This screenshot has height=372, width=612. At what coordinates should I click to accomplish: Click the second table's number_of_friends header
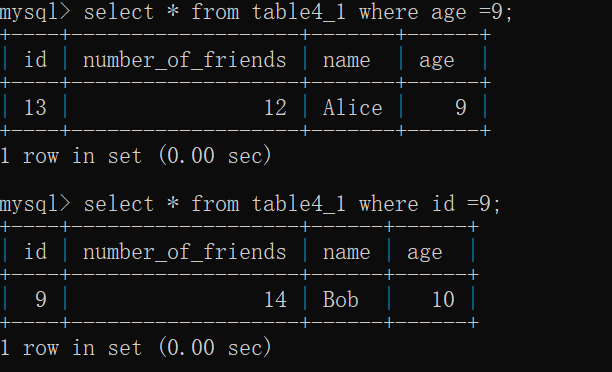tap(185, 252)
